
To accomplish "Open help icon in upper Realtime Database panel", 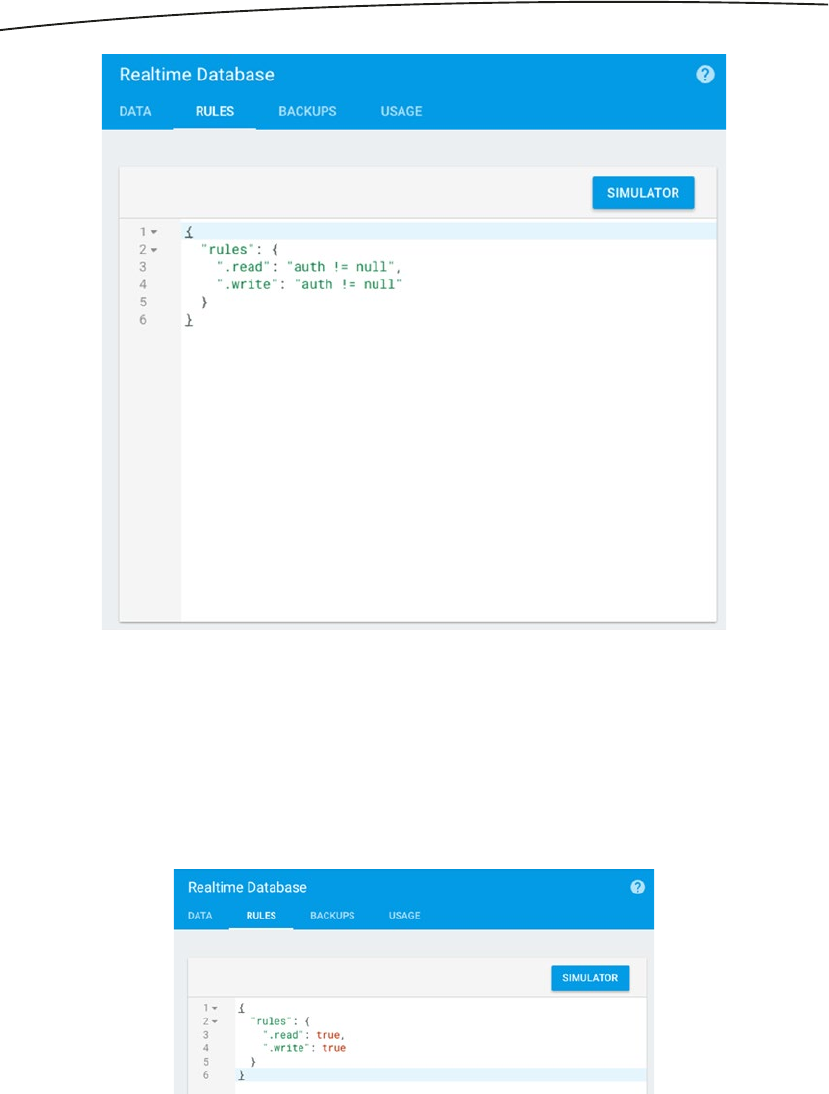I will pyautogui.click(x=705, y=75).
